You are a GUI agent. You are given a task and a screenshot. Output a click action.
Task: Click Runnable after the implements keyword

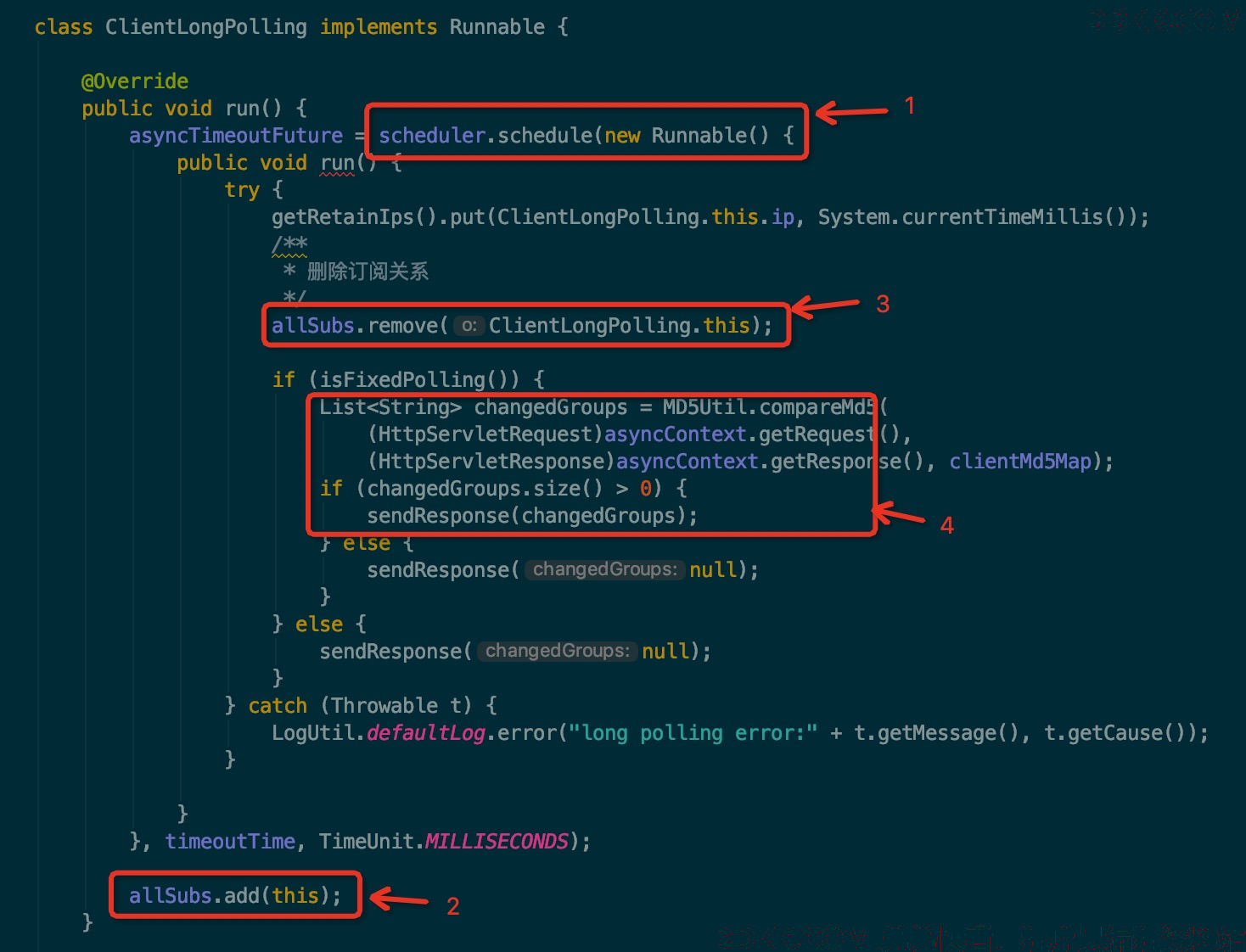coord(497,27)
